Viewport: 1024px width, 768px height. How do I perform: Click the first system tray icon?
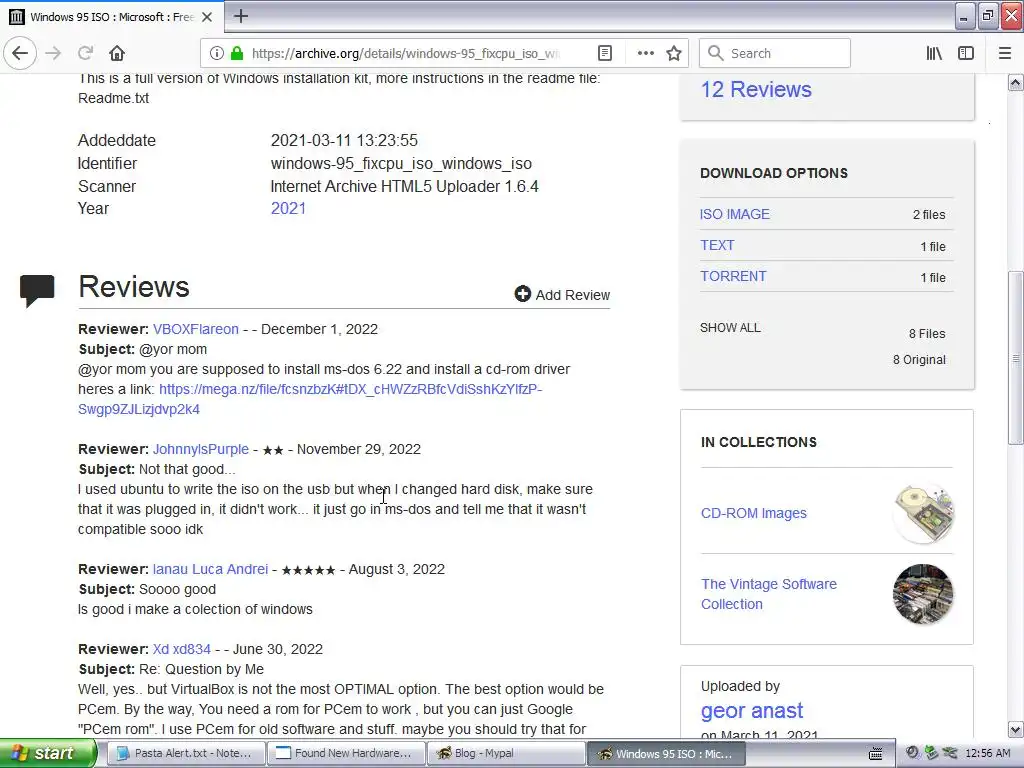click(x=912, y=753)
